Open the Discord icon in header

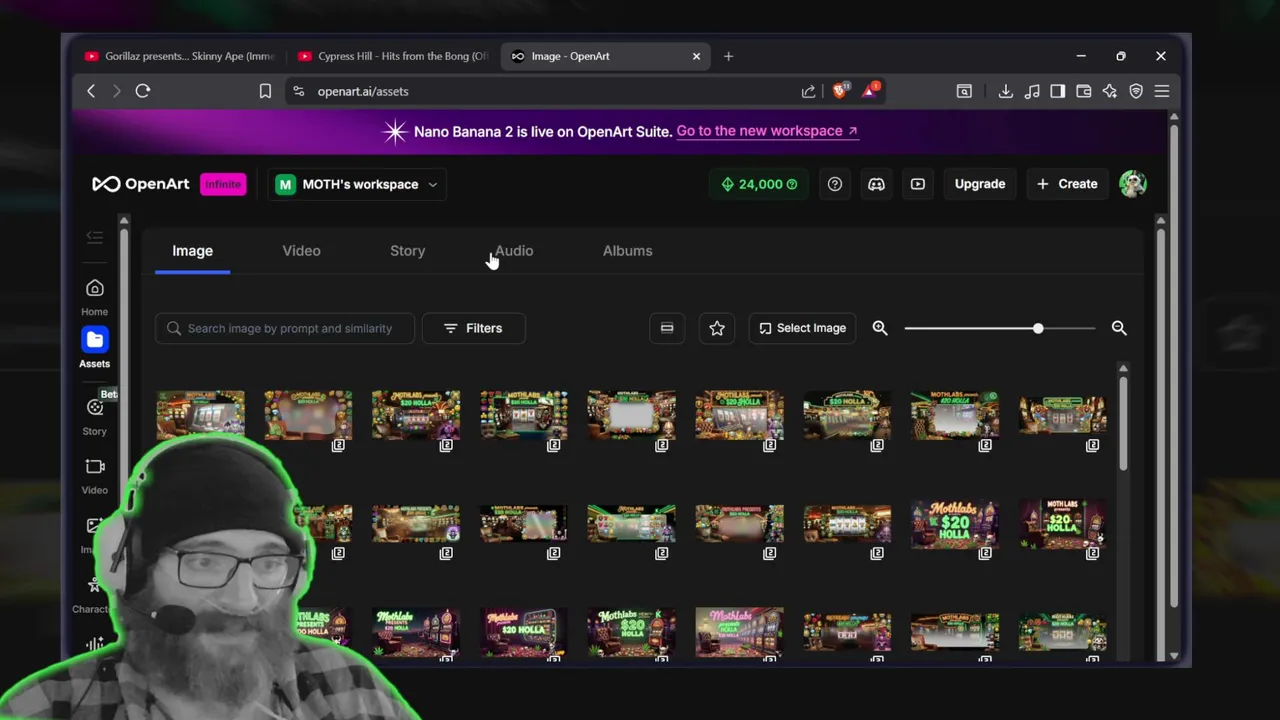pos(876,184)
